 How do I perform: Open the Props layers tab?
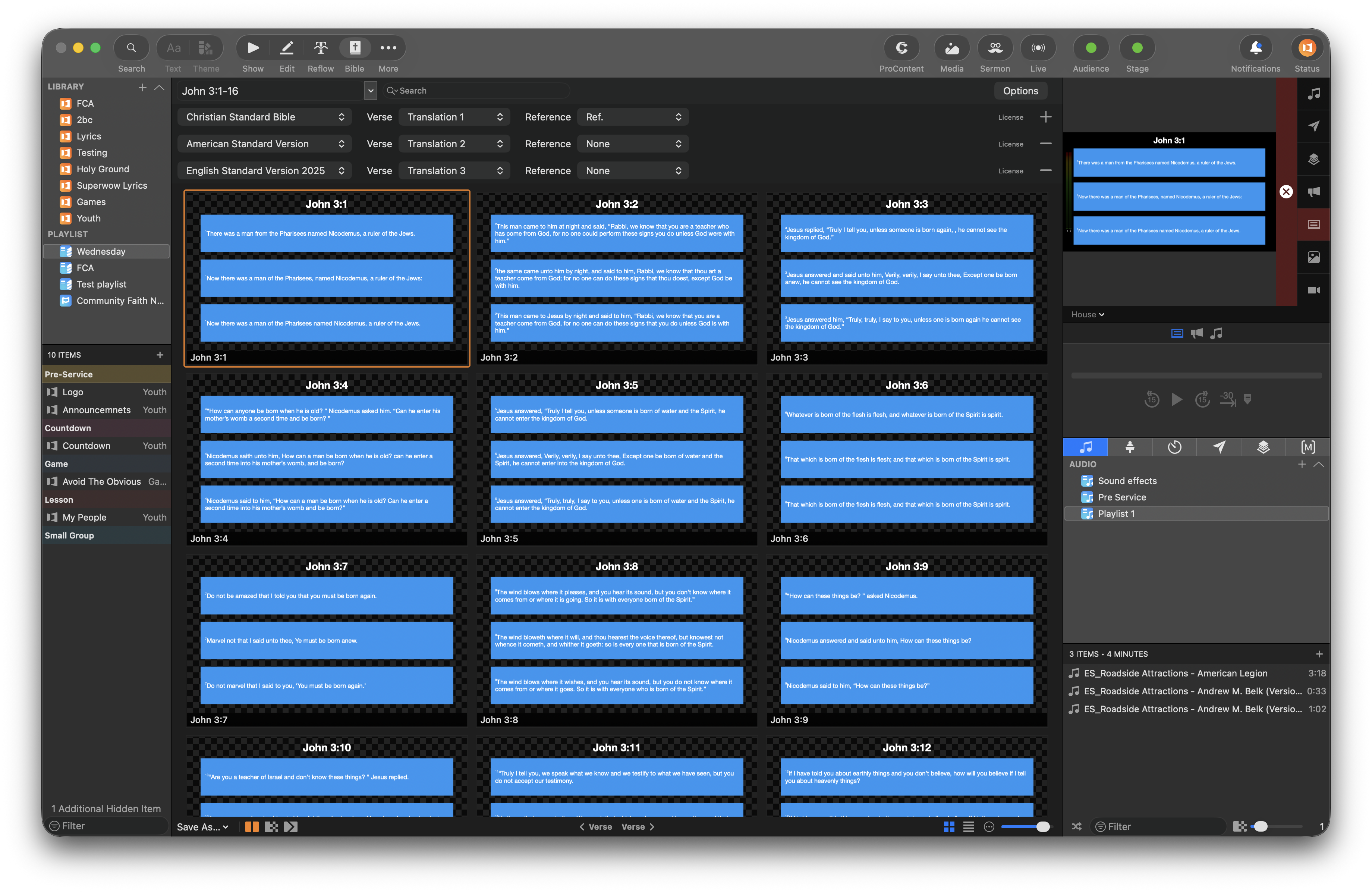pos(1263,447)
